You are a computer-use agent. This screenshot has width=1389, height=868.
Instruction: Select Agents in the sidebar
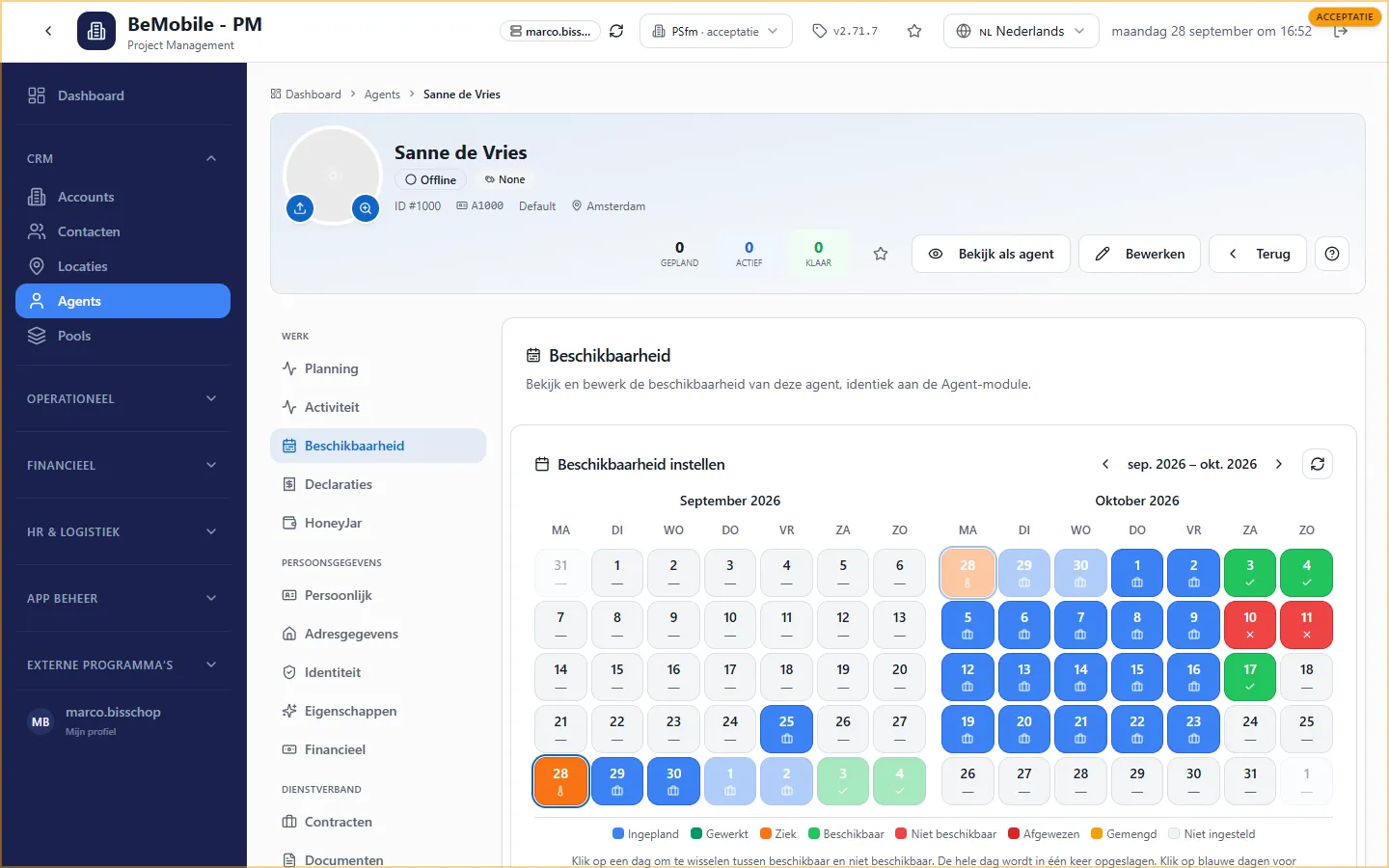tap(123, 301)
